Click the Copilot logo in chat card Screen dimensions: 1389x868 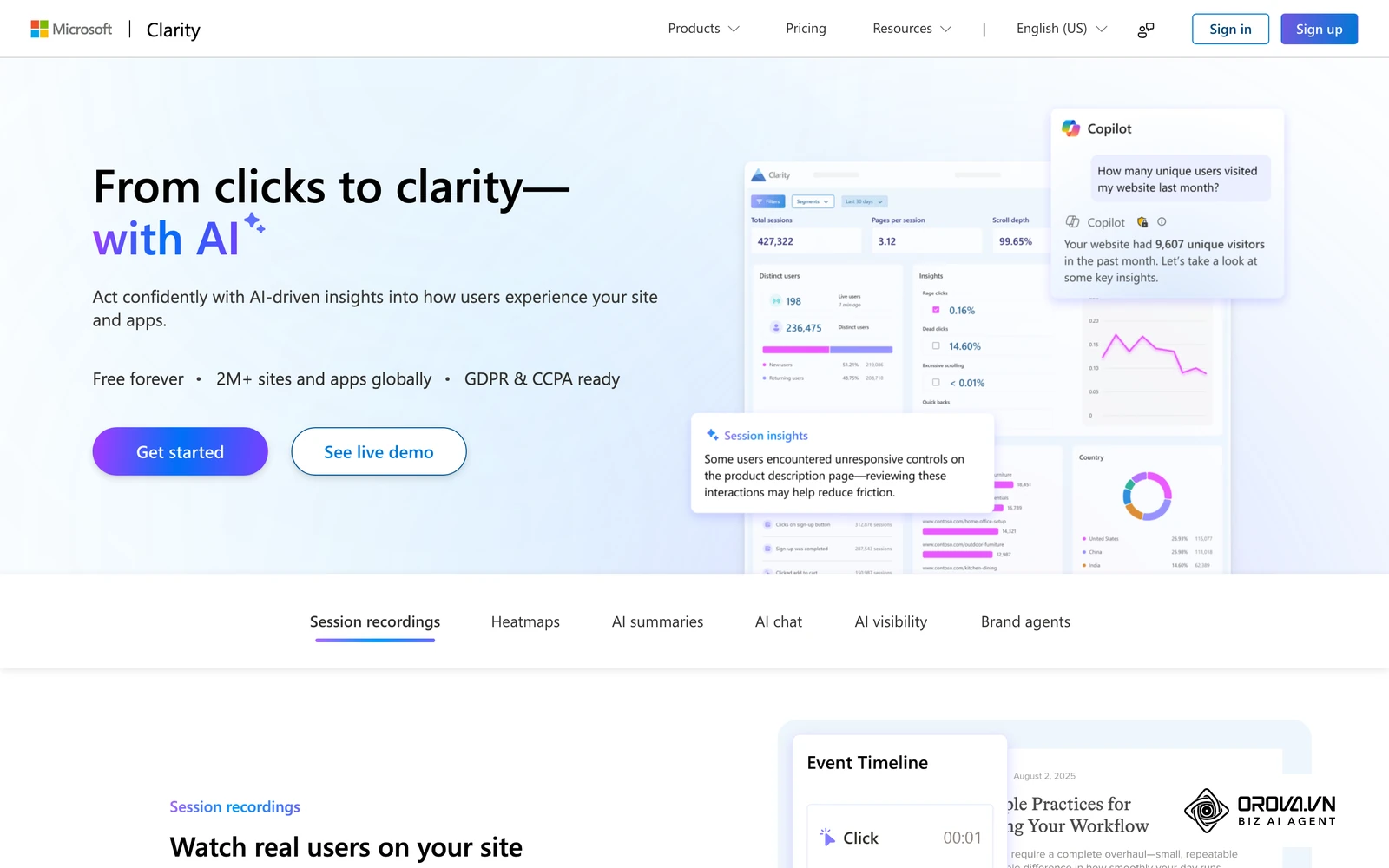1071,128
